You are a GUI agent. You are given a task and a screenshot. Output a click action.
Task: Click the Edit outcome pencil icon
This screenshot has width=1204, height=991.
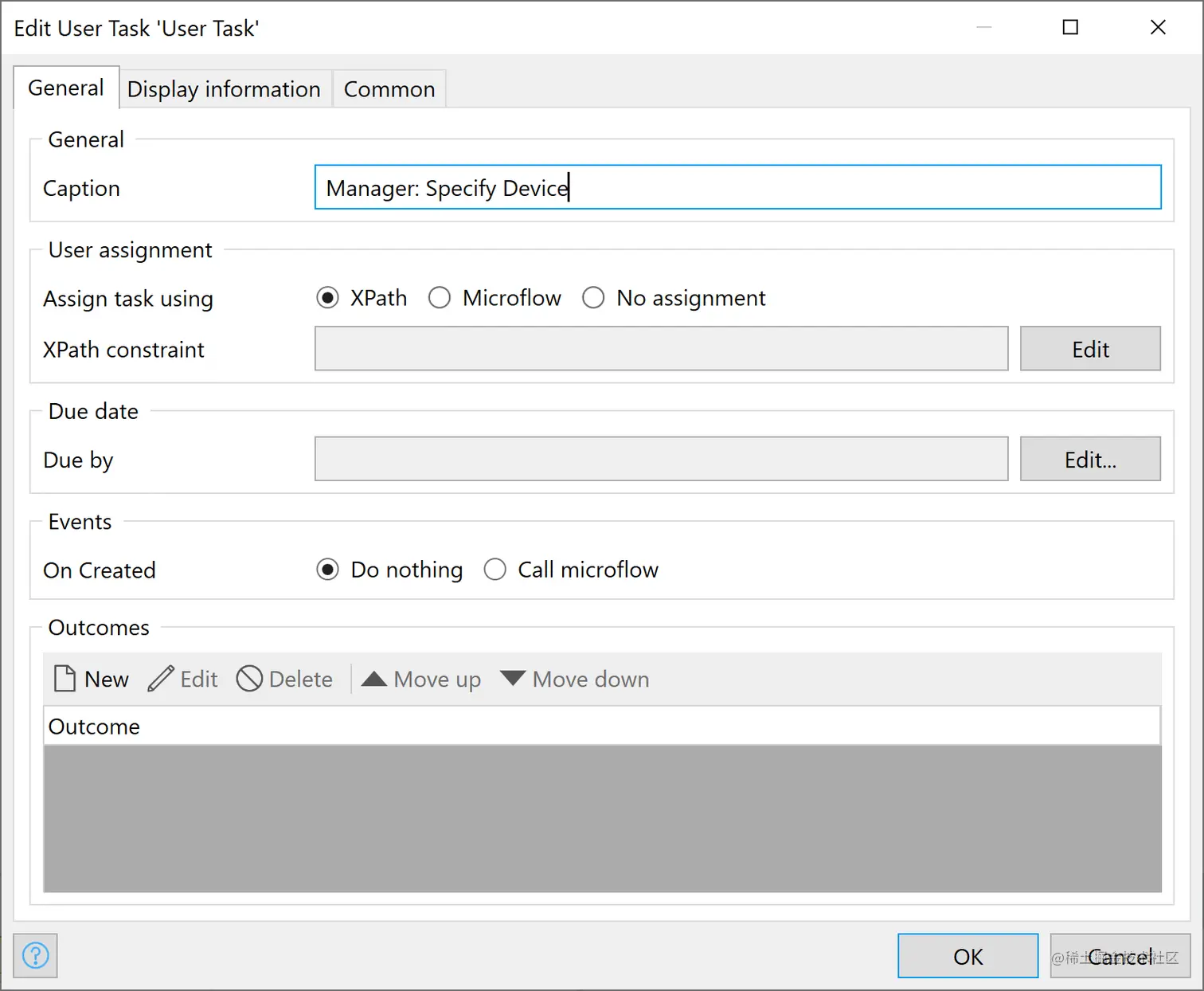[x=161, y=679]
